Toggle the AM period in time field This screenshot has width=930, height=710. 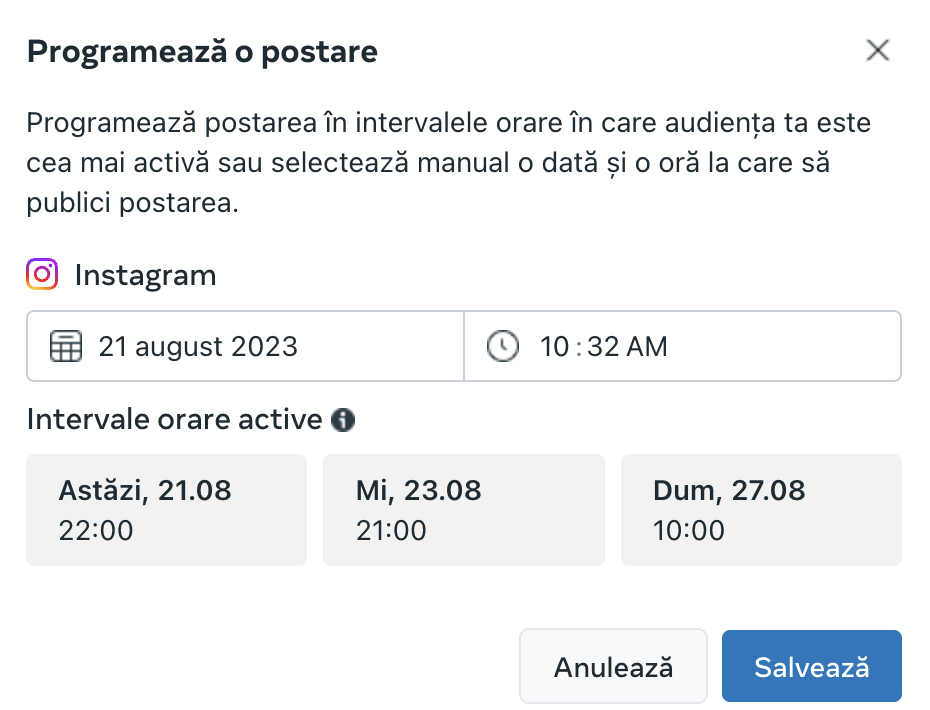pos(648,347)
